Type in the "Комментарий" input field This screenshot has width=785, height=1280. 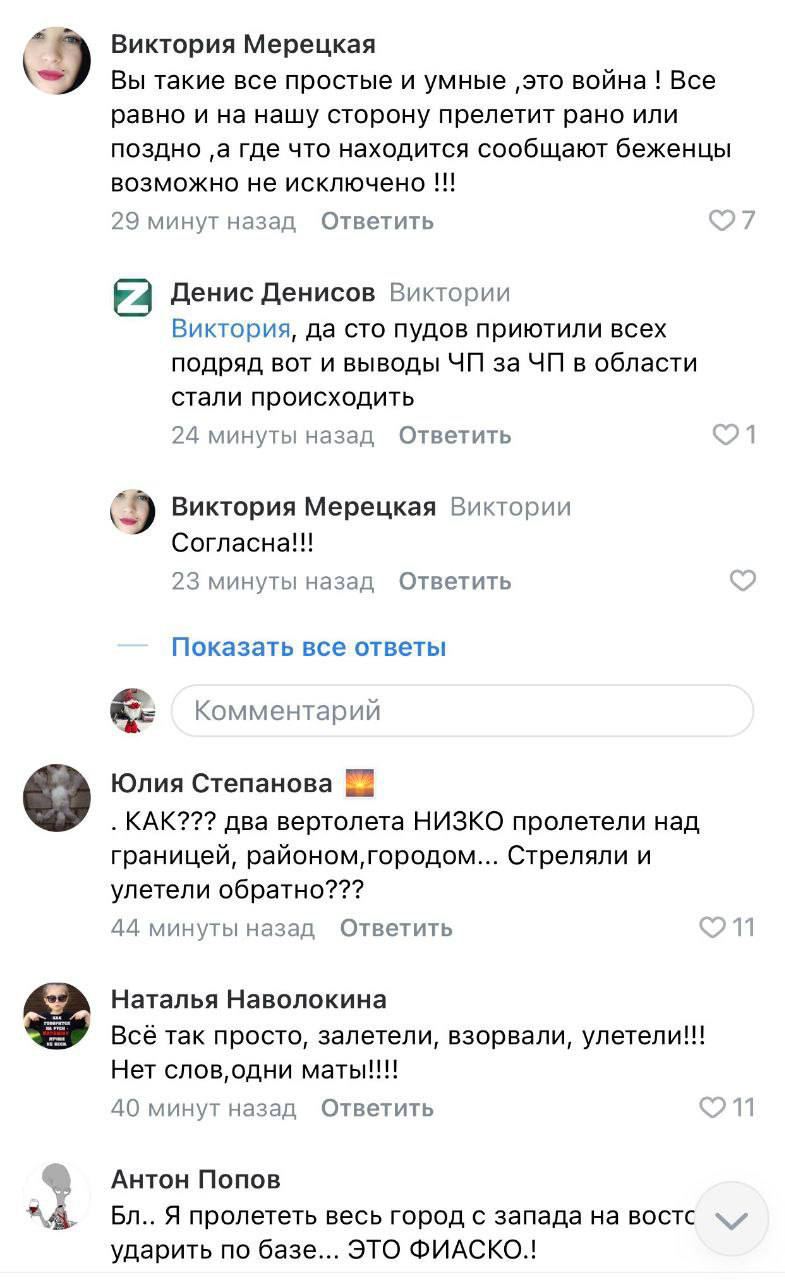click(462, 711)
